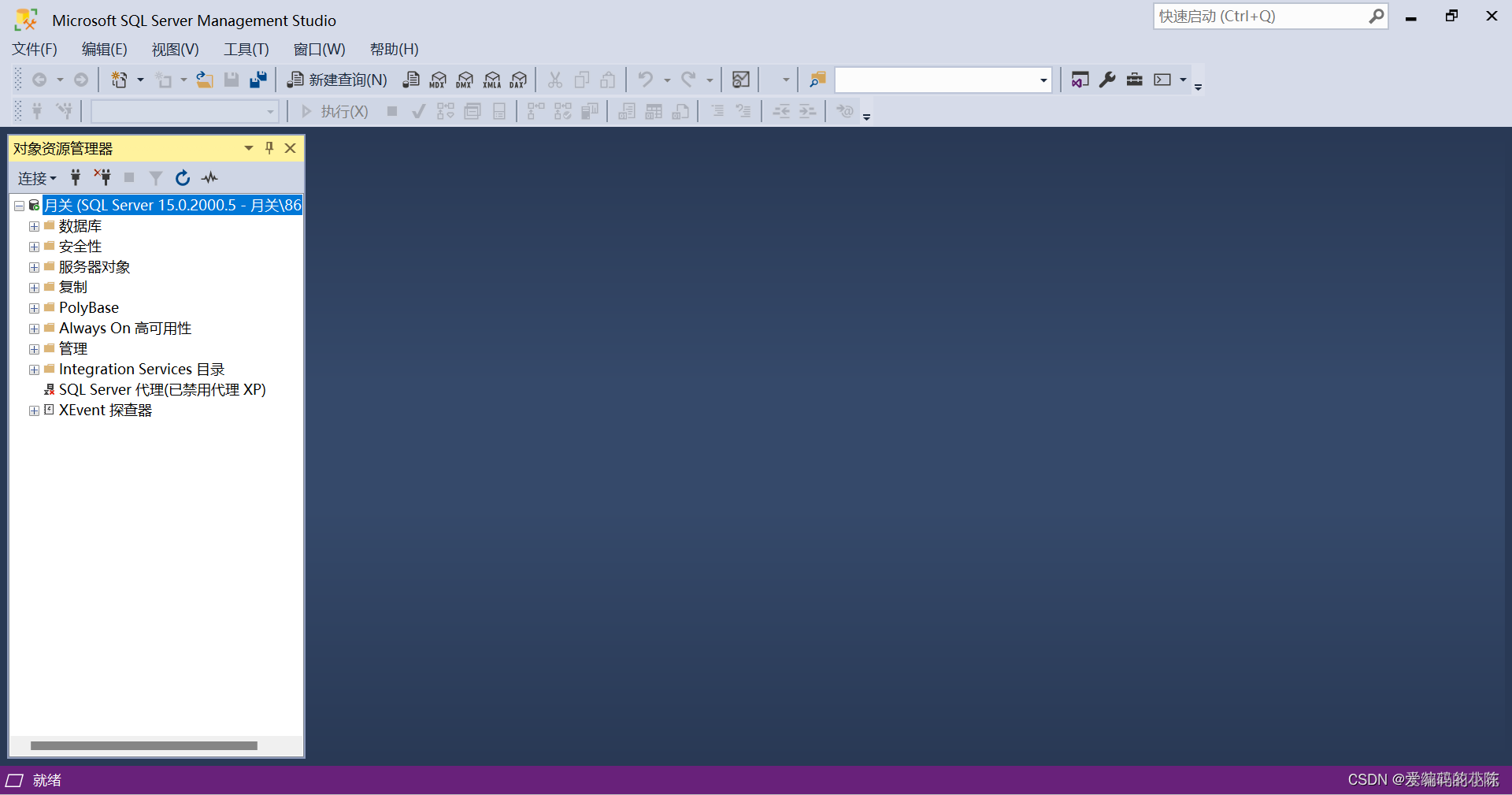Open standard toolbar overflow options arrow
Viewport: 1512px width, 795px height.
(1198, 86)
